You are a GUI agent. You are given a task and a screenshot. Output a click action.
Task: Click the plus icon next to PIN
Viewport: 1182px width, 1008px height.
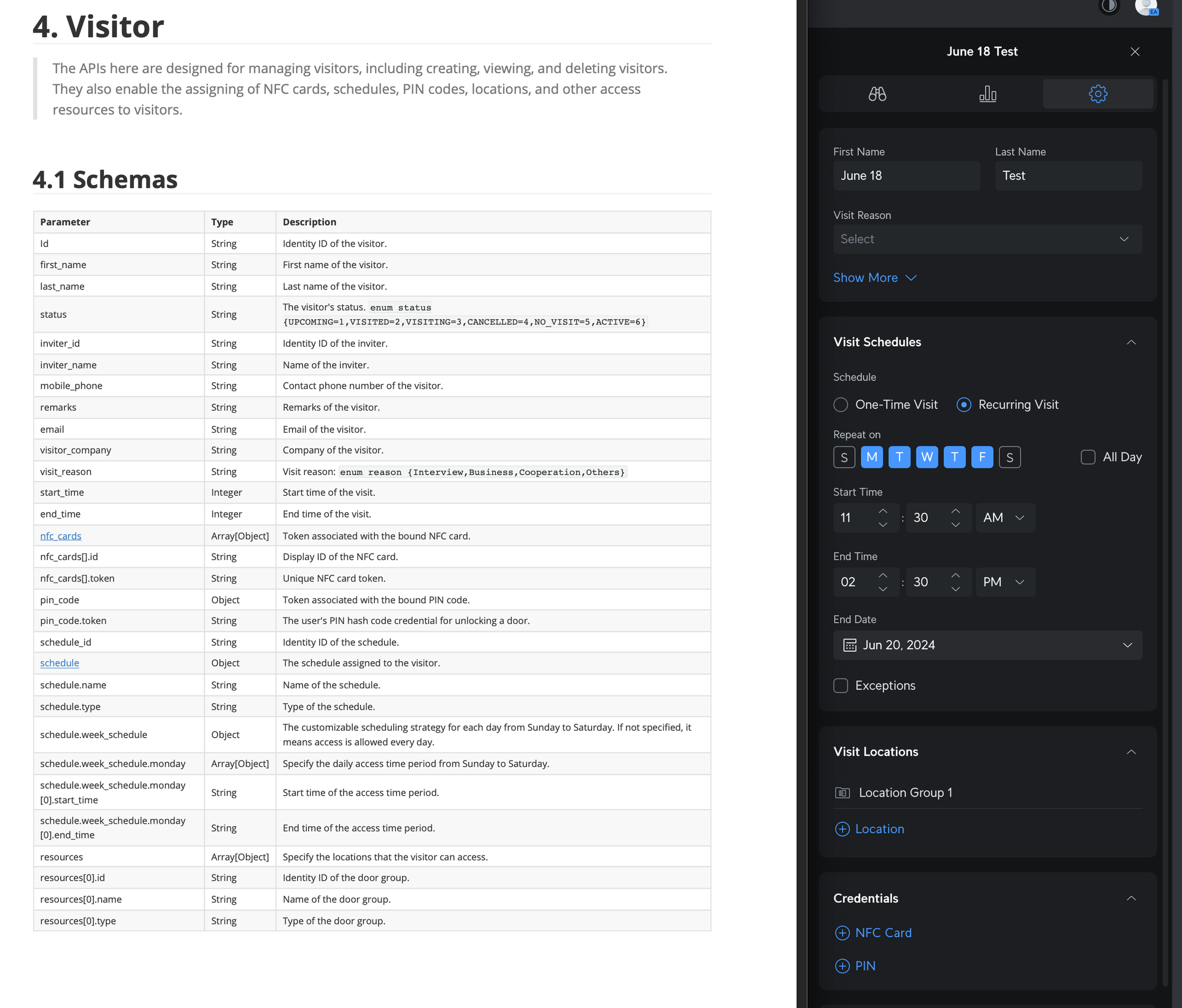click(x=842, y=966)
